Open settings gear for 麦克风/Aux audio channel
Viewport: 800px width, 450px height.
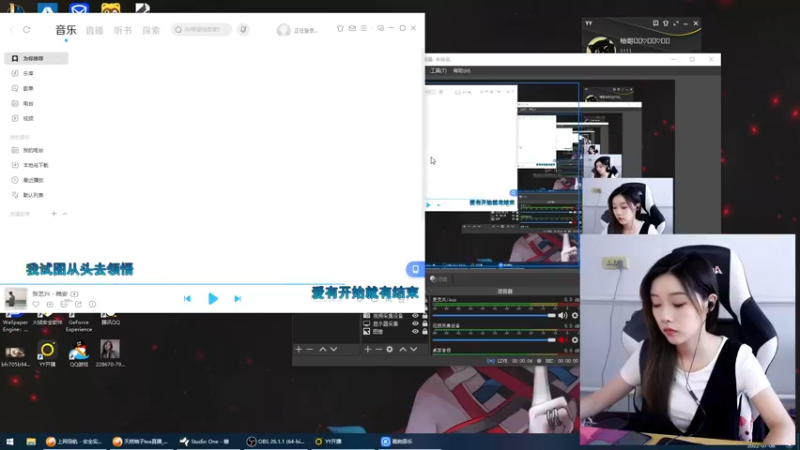pos(574,315)
